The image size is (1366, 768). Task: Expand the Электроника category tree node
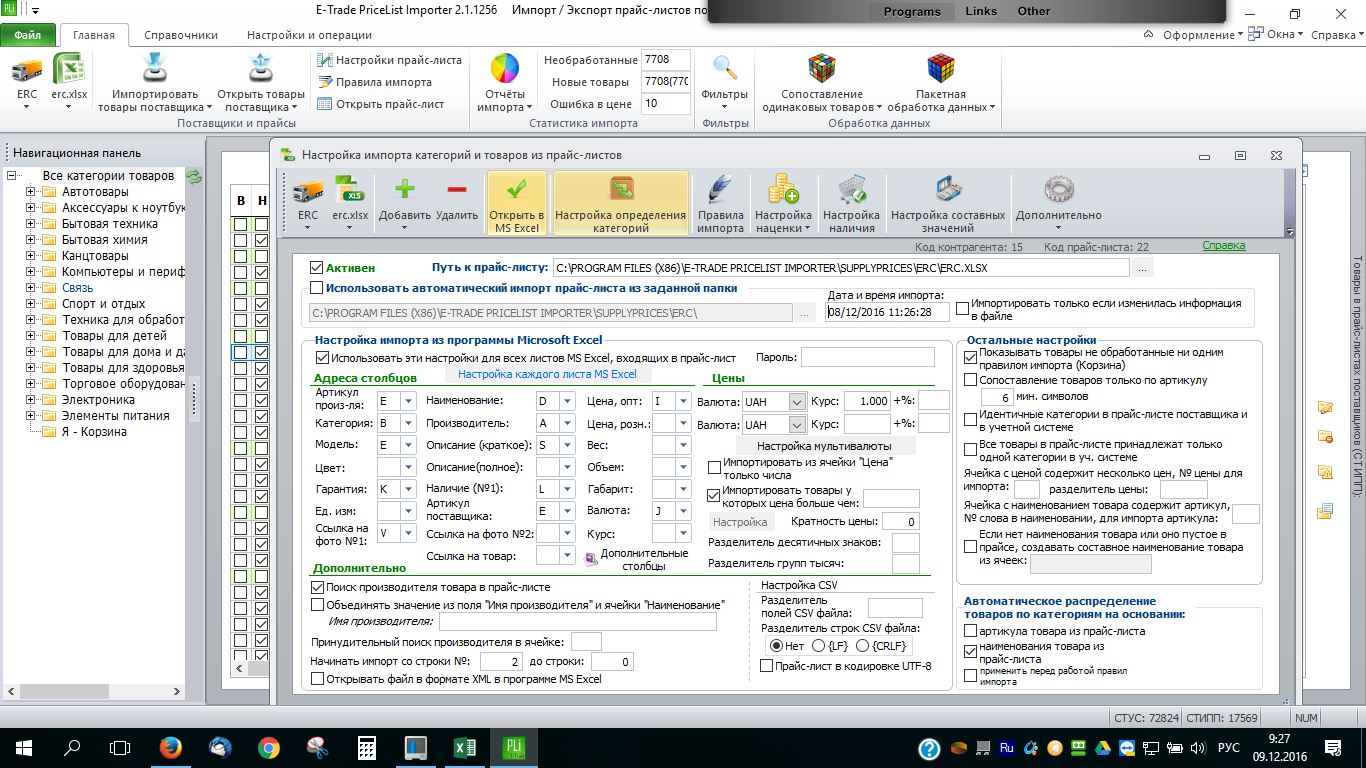(31, 400)
